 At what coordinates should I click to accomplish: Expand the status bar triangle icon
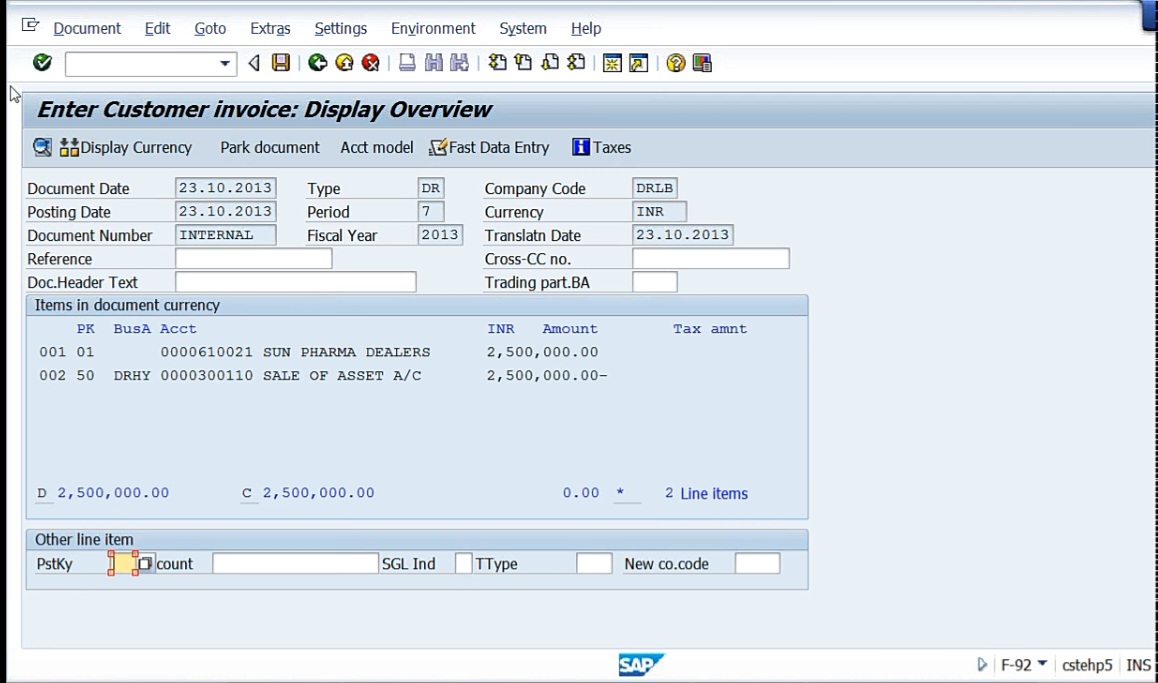click(981, 665)
